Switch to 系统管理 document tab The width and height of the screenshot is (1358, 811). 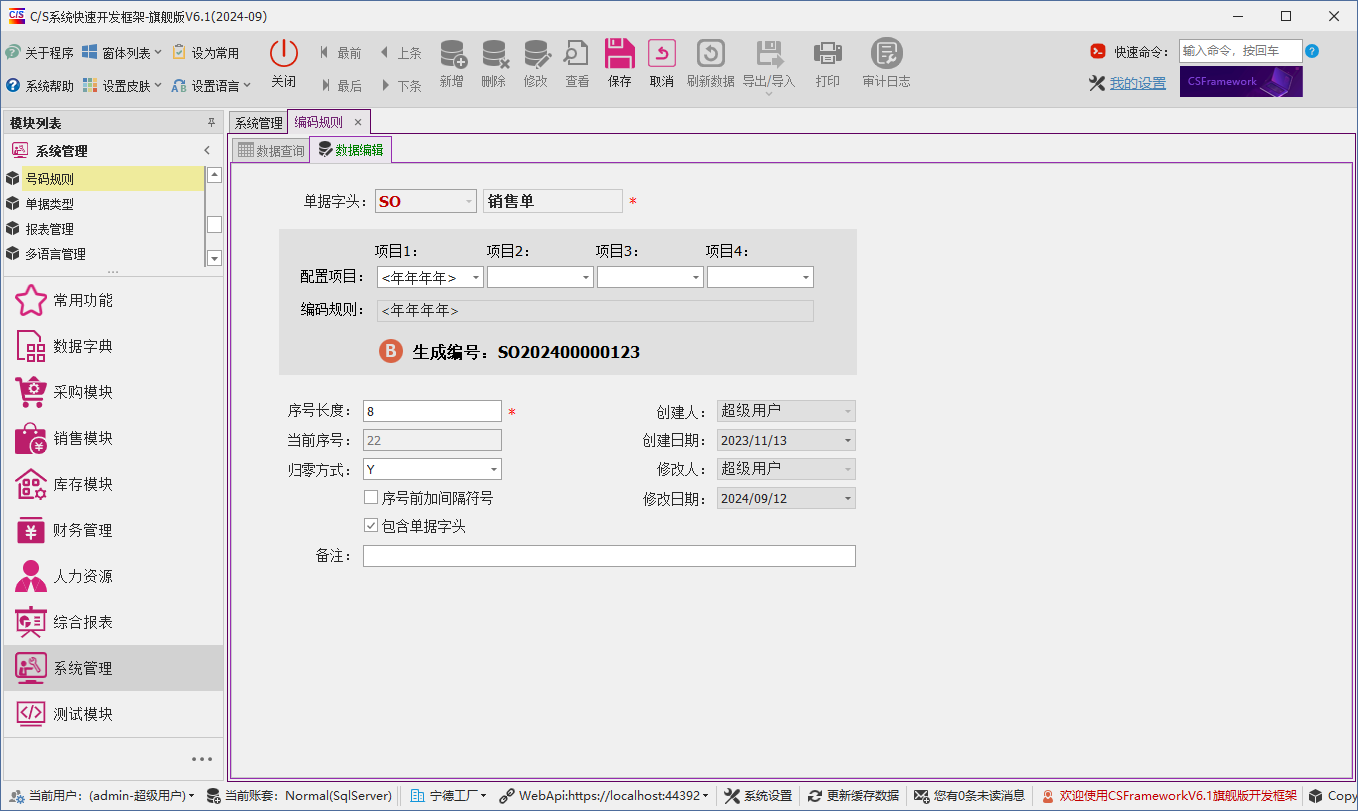[258, 123]
